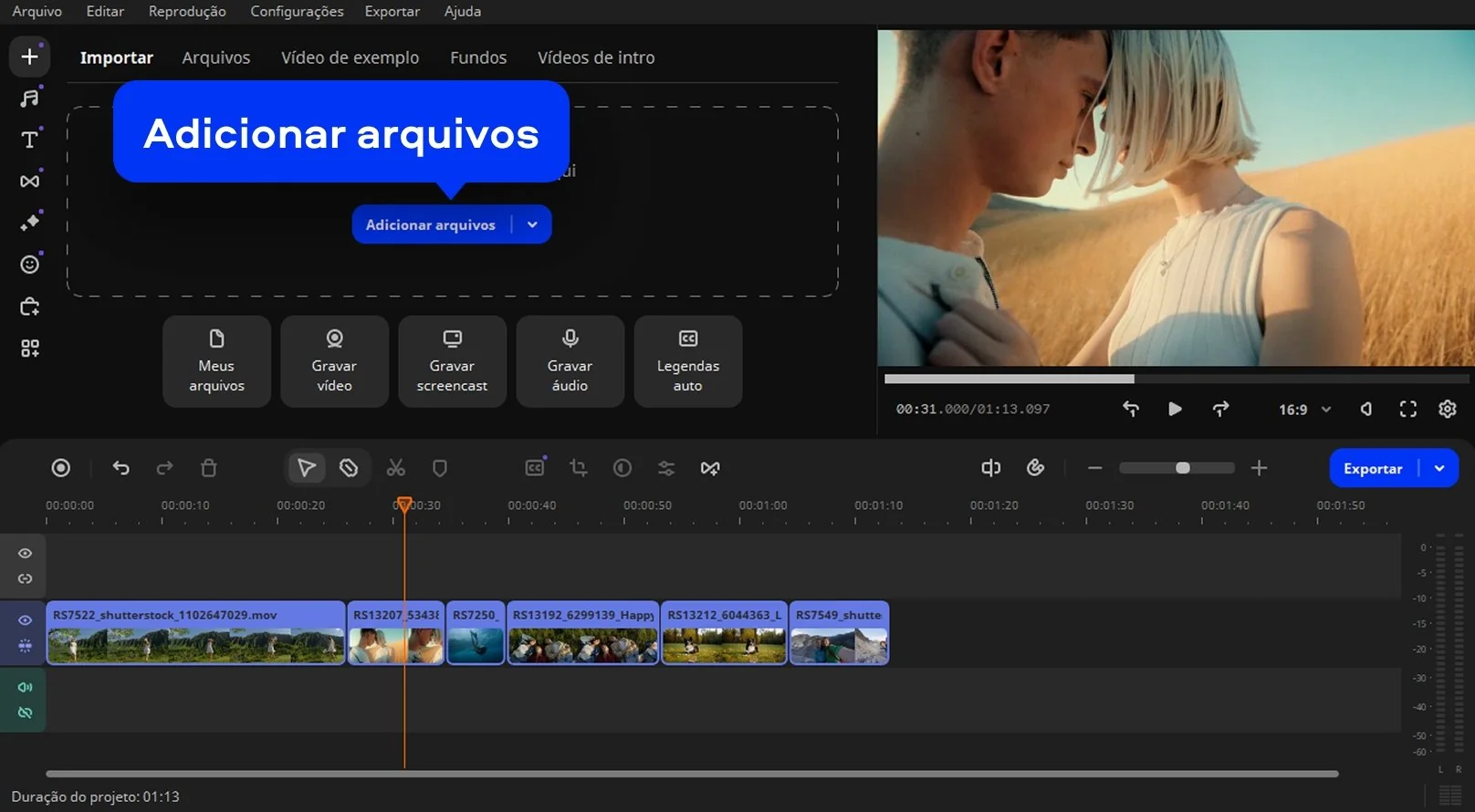This screenshot has height=812, width=1475.
Task: Open the 16:9 aspect ratio dropdown
Action: [1304, 410]
